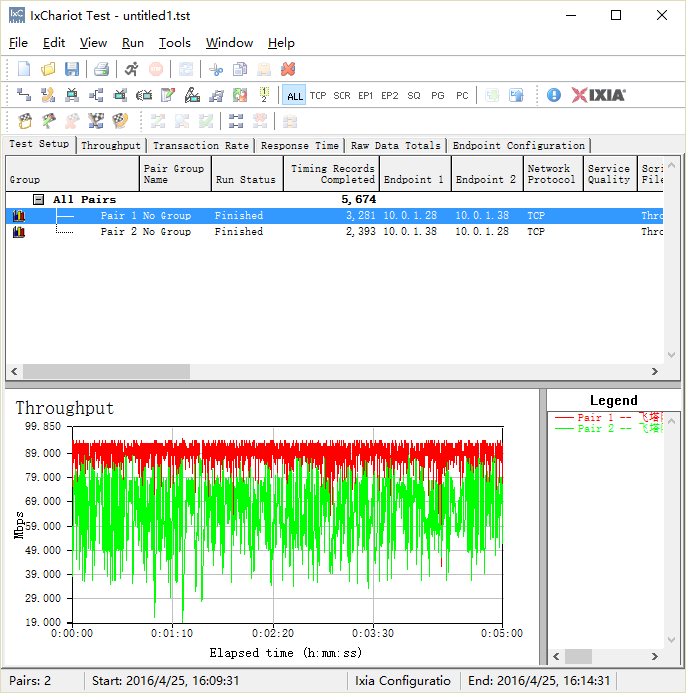Click the pair link layout icon

[x=236, y=121]
